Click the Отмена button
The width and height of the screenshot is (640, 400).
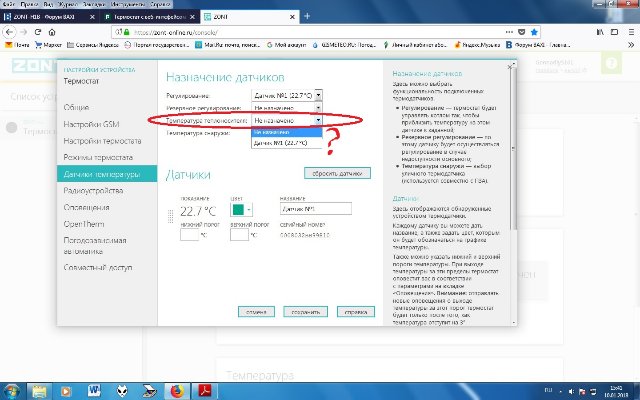pyautogui.click(x=257, y=311)
